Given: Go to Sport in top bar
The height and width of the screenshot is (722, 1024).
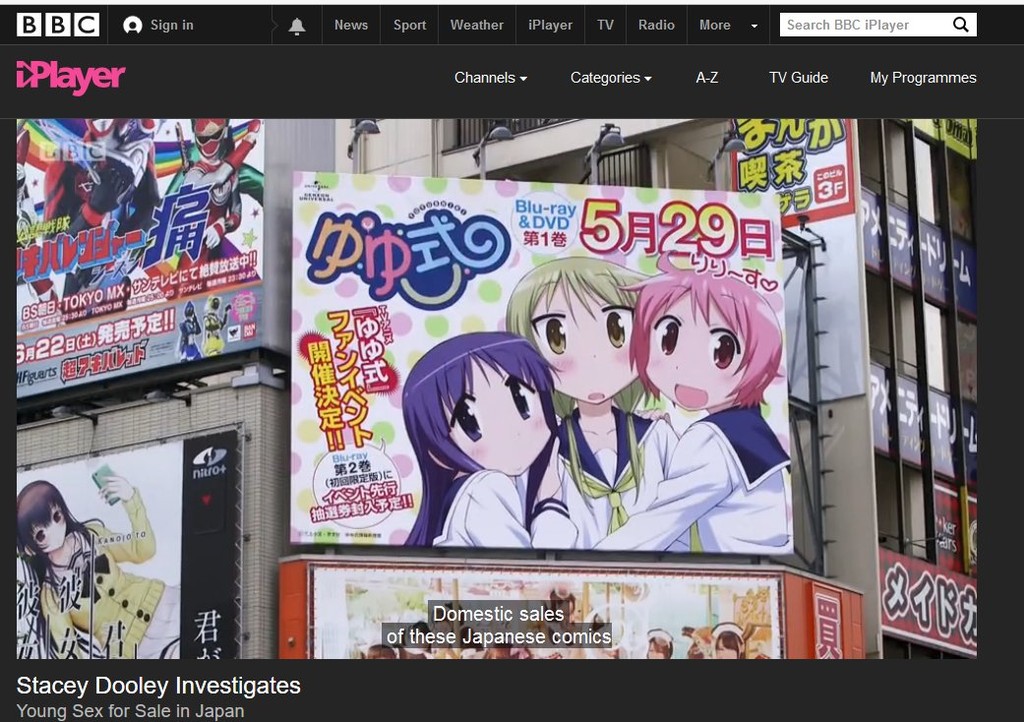Looking at the screenshot, I should click(409, 25).
